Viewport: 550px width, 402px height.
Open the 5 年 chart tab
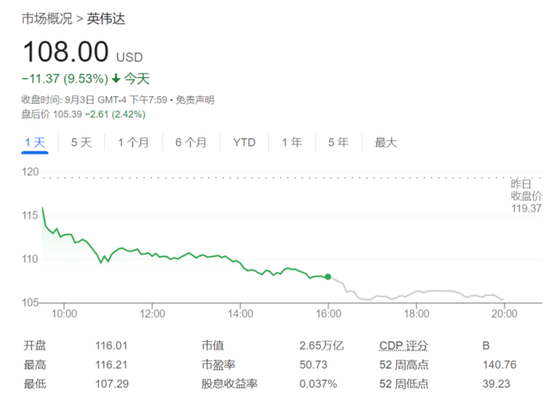(x=338, y=143)
